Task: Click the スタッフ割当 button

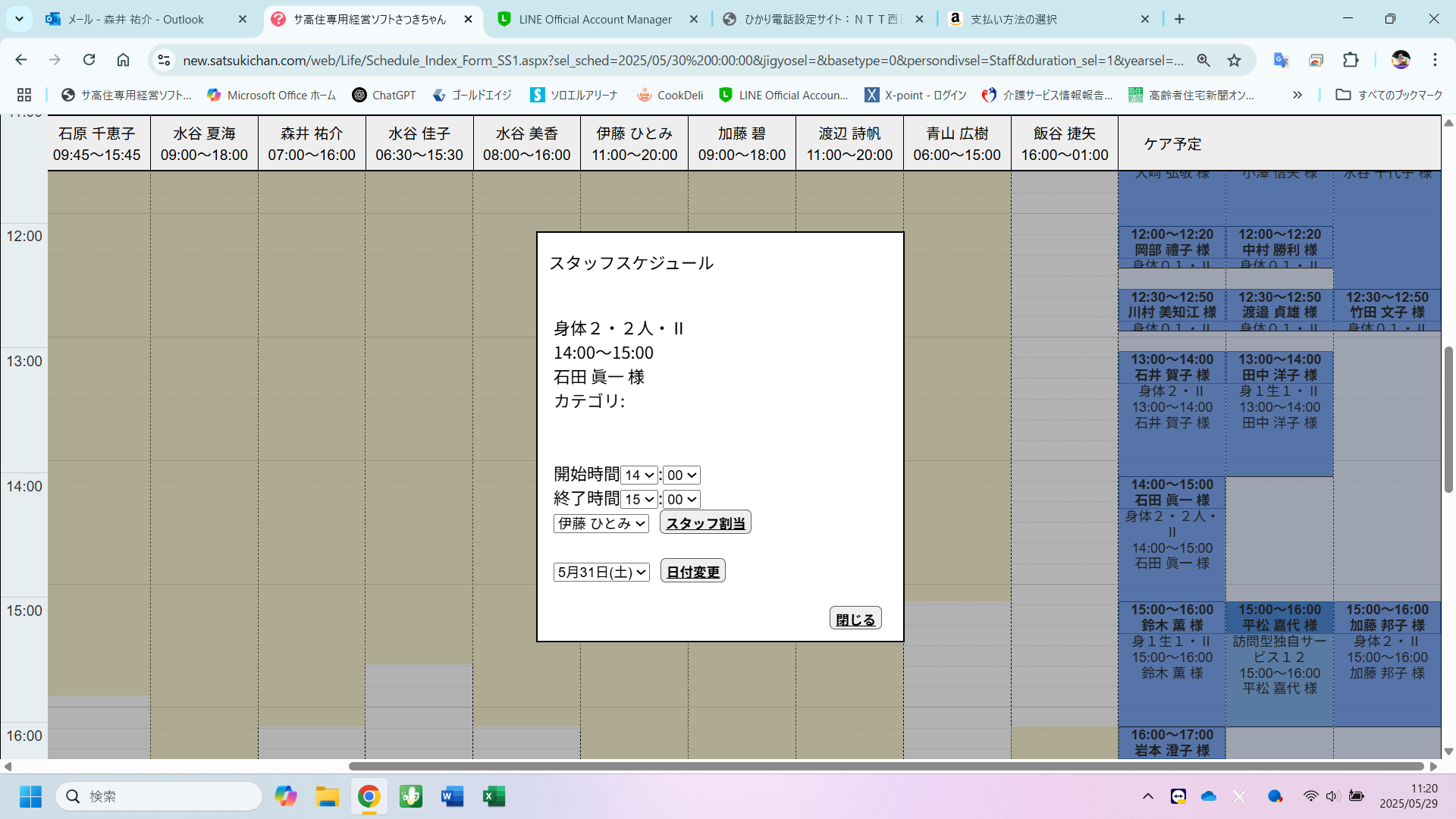Action: click(705, 523)
